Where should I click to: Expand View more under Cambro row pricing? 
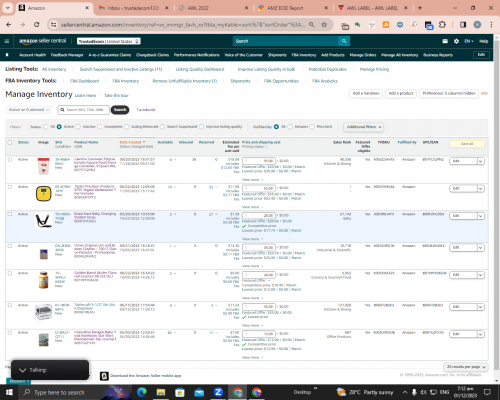click(x=252, y=180)
